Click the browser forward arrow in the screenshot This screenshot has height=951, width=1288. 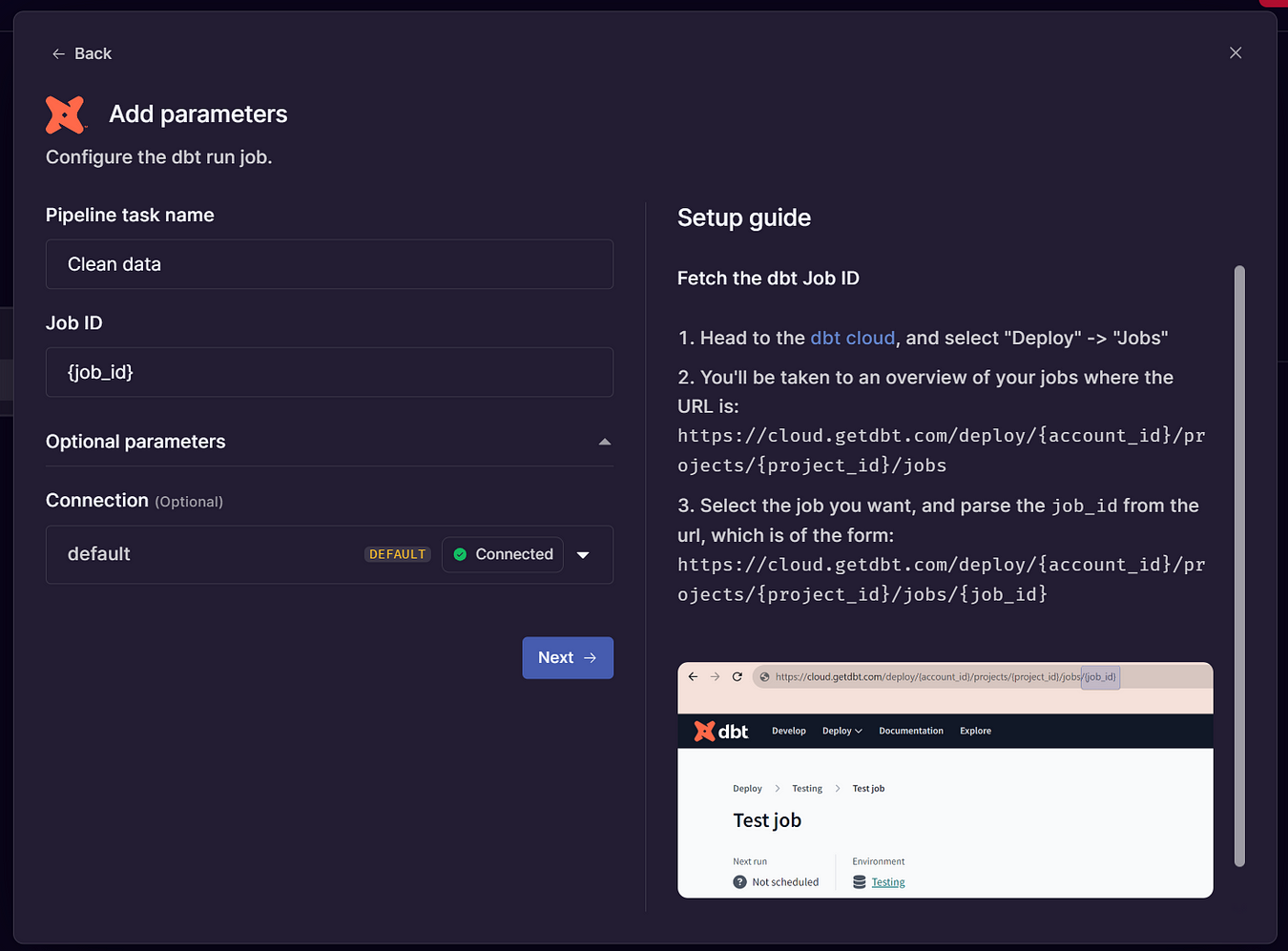(715, 676)
